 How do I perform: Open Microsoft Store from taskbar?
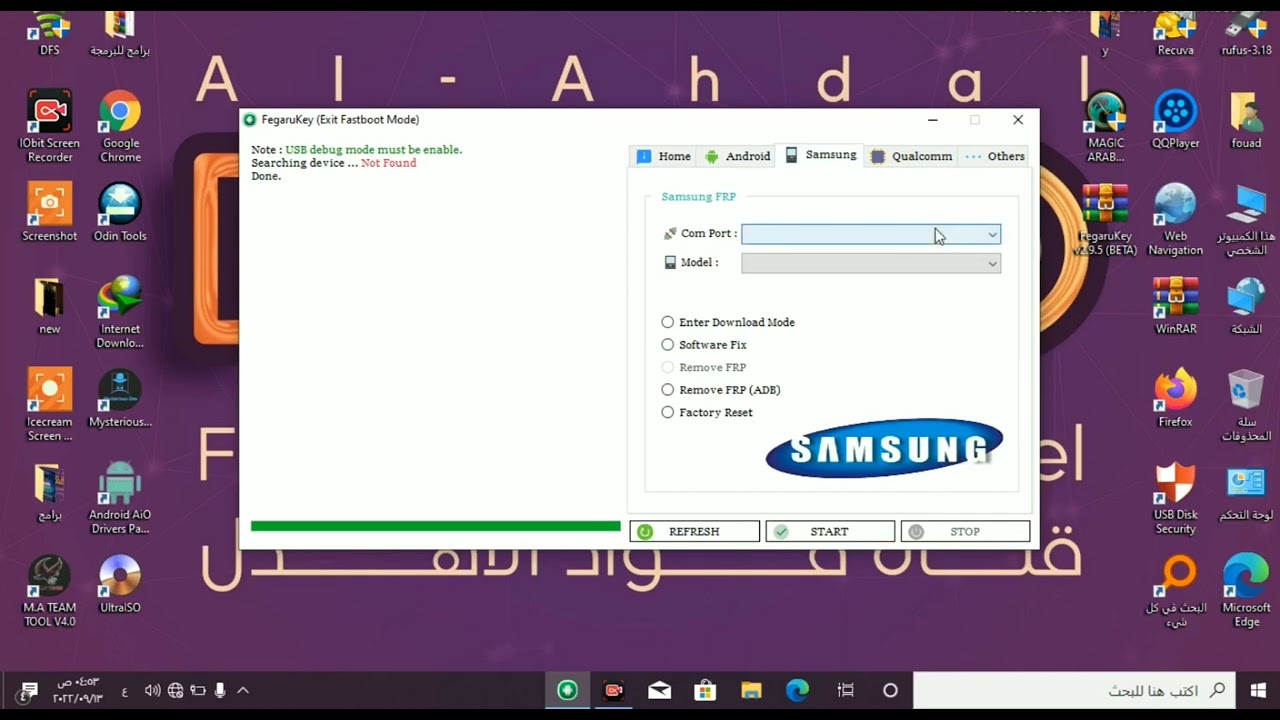click(x=705, y=690)
